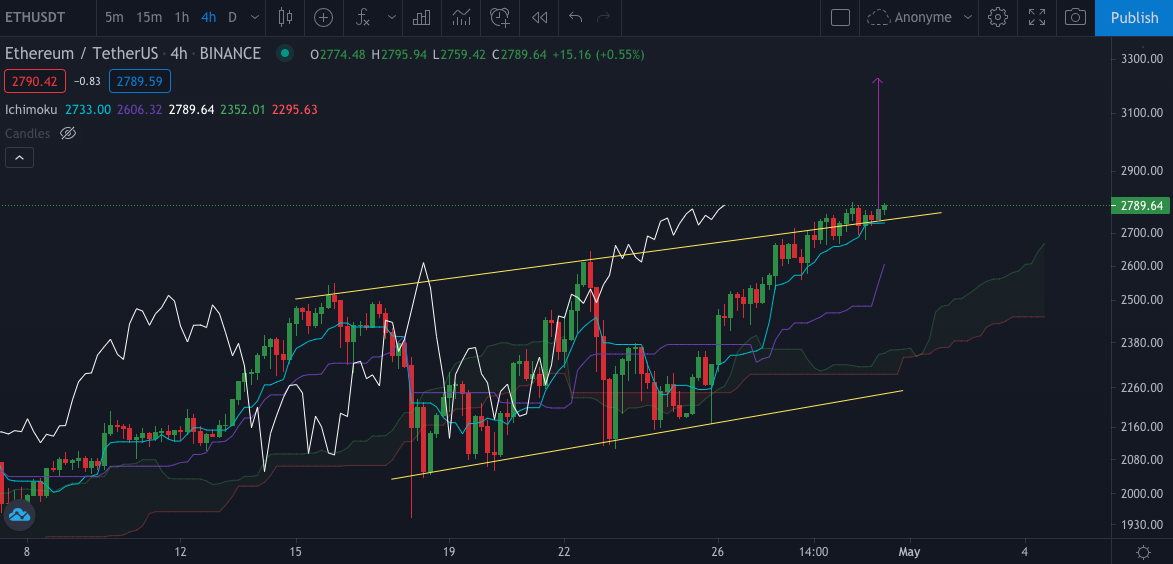Click the Ichimoku value 2295.63
Screen dimensions: 1173x564
pyautogui.click(x=295, y=110)
